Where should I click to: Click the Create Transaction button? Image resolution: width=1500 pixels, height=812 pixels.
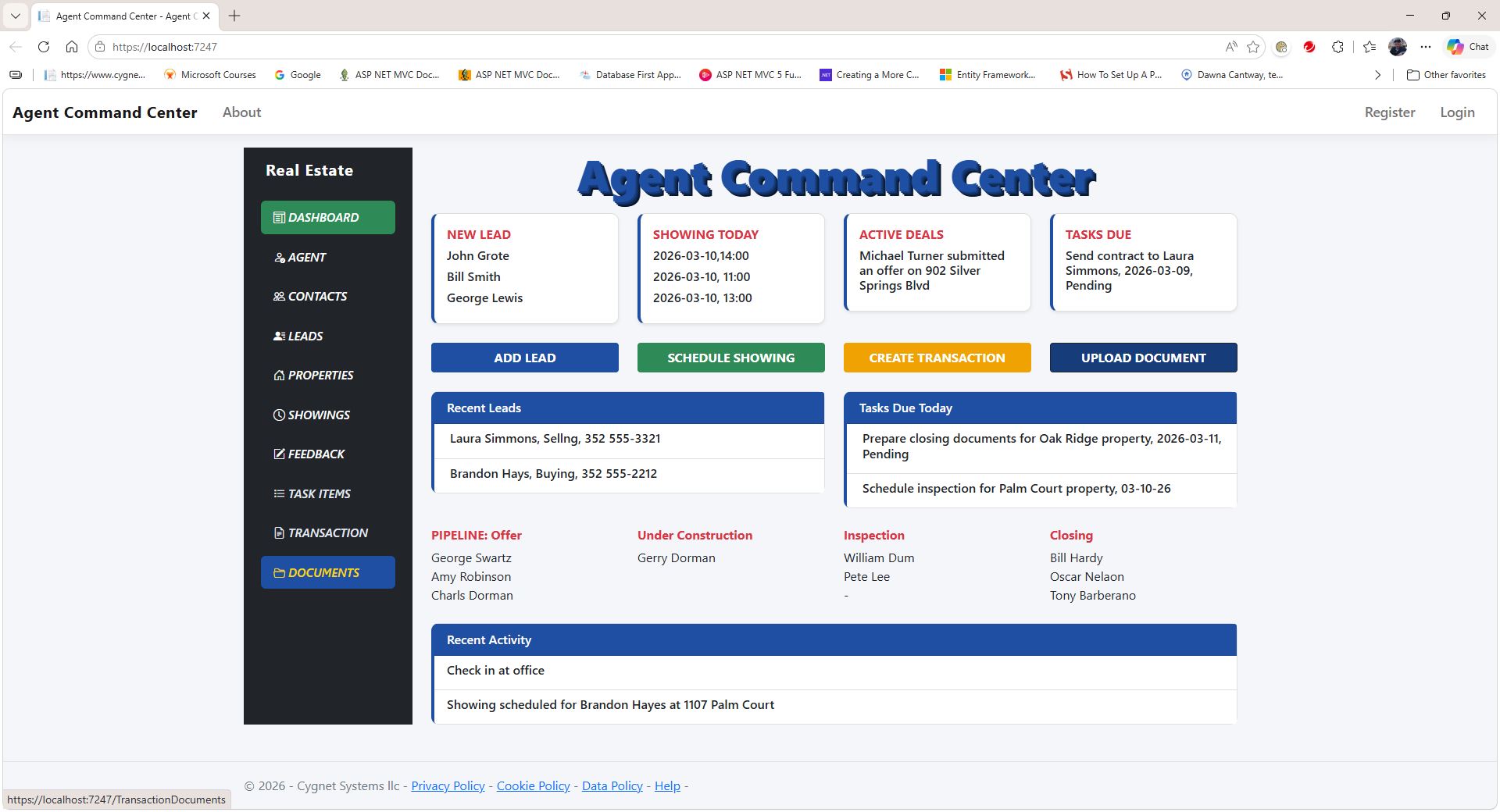click(937, 358)
